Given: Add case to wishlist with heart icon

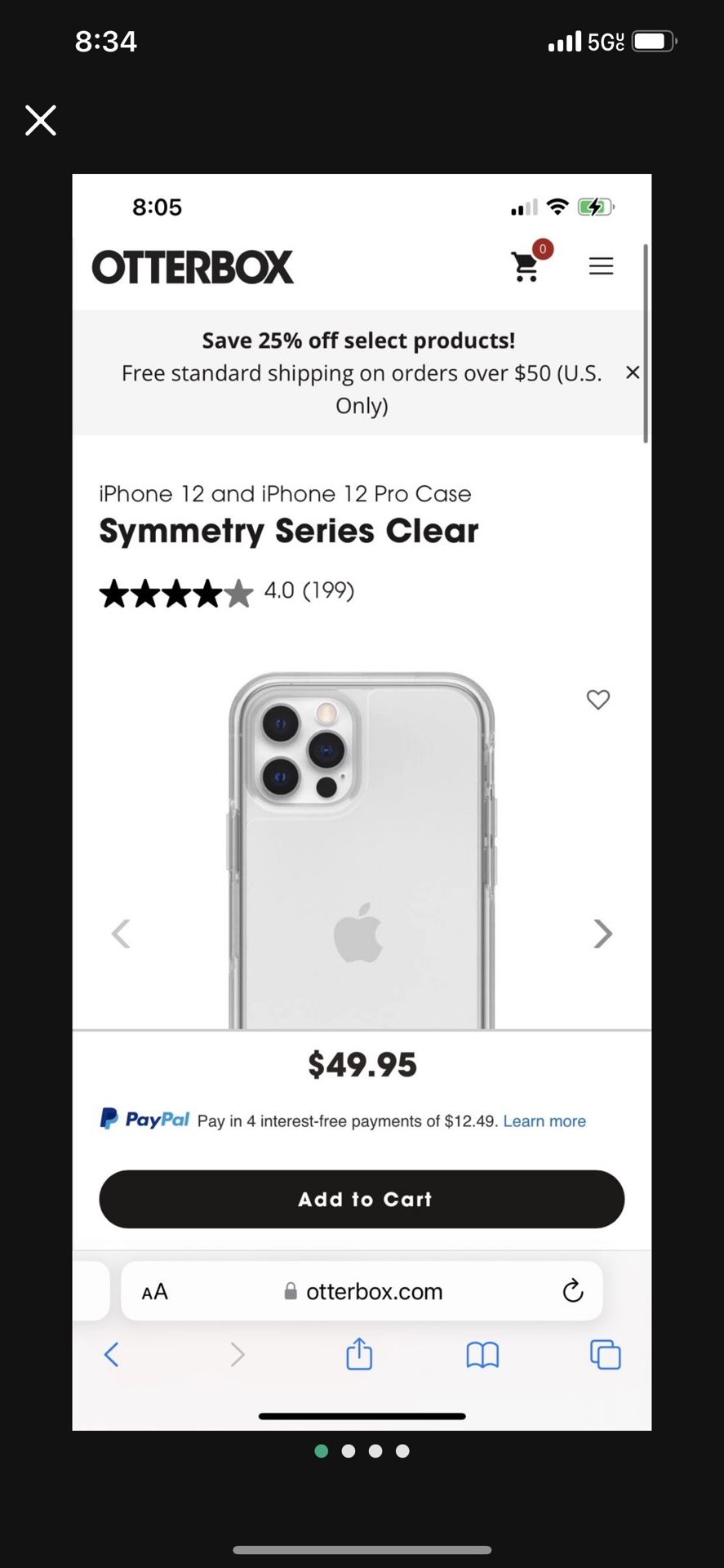Looking at the screenshot, I should coord(598,699).
